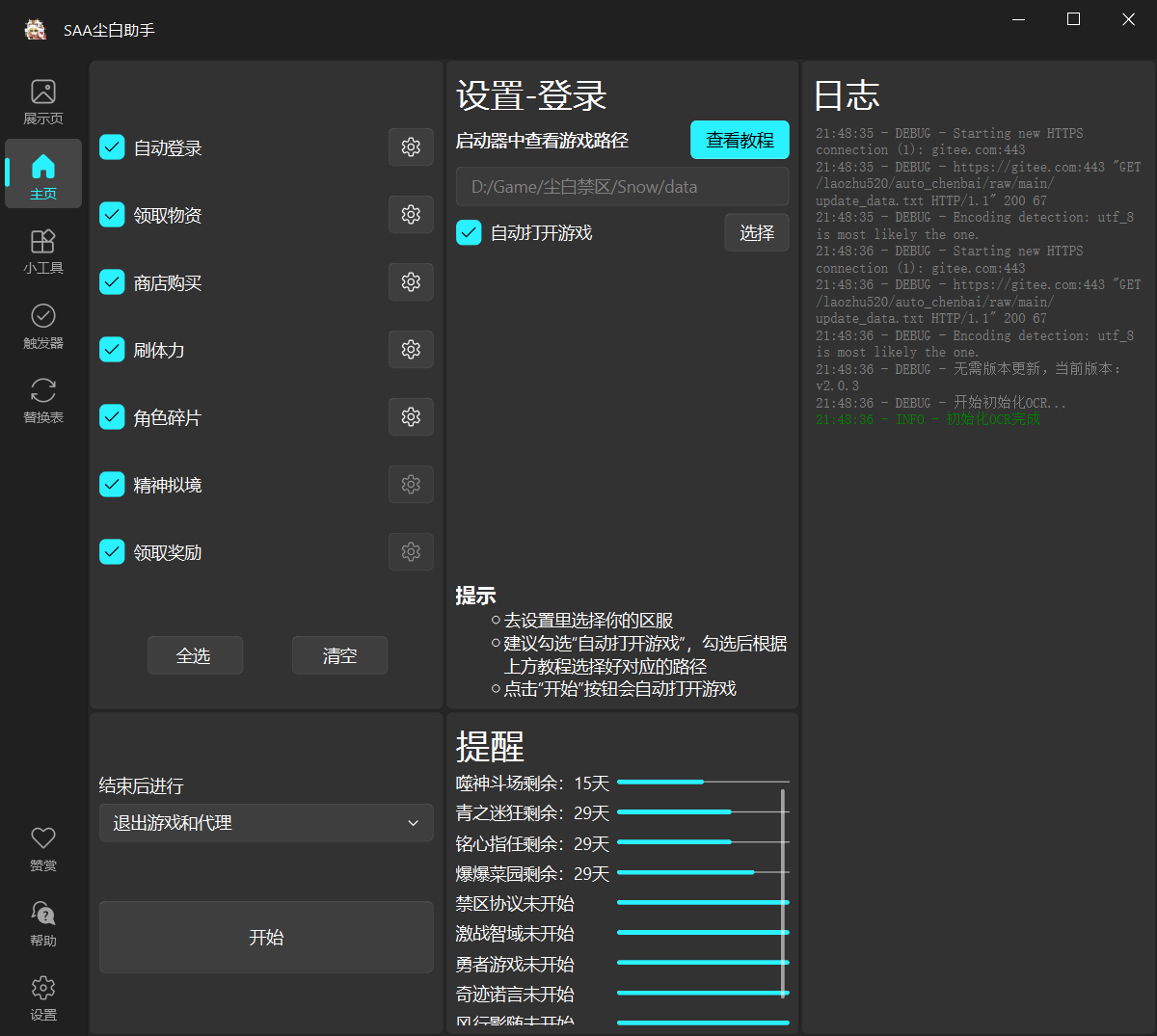Viewport: 1157px width, 1036px height.
Task: Open settings gear for 商店购买
Action: [x=411, y=282]
